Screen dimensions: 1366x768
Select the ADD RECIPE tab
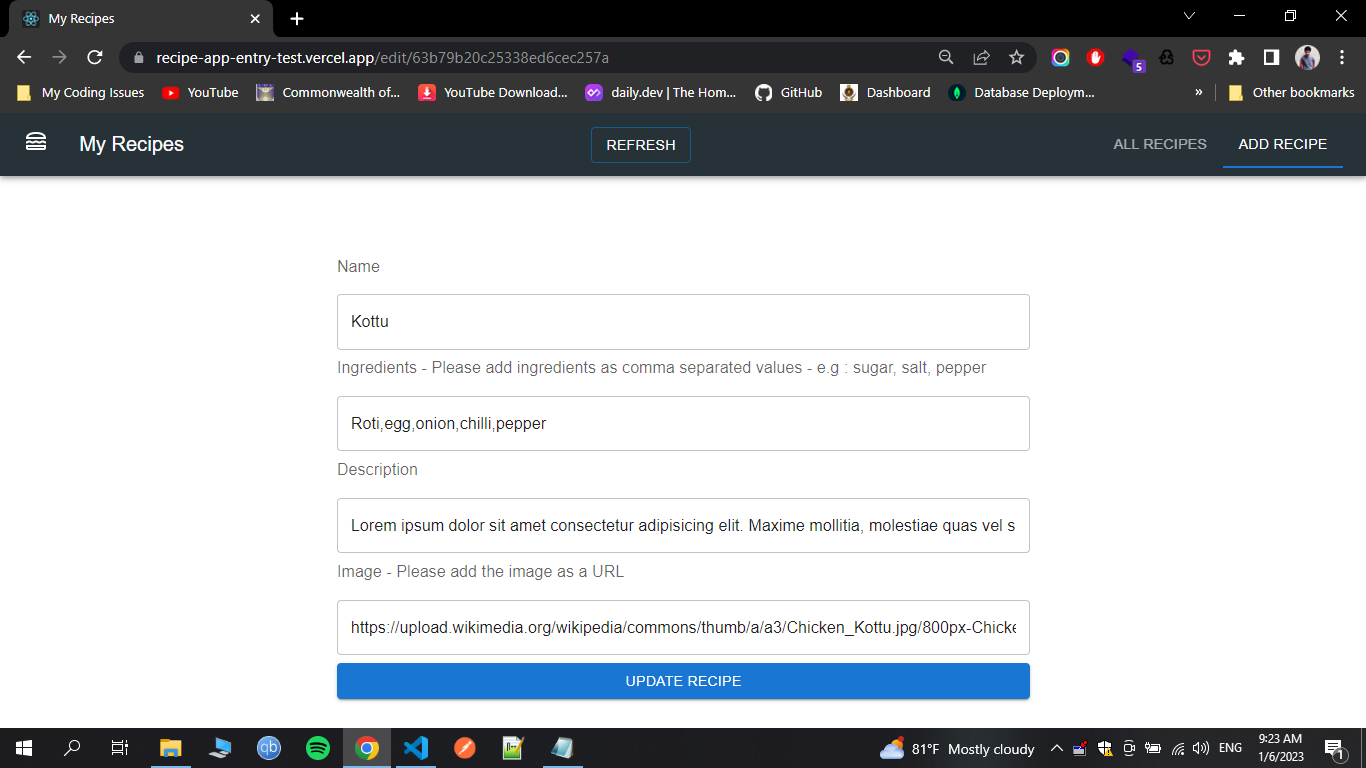click(x=1282, y=144)
